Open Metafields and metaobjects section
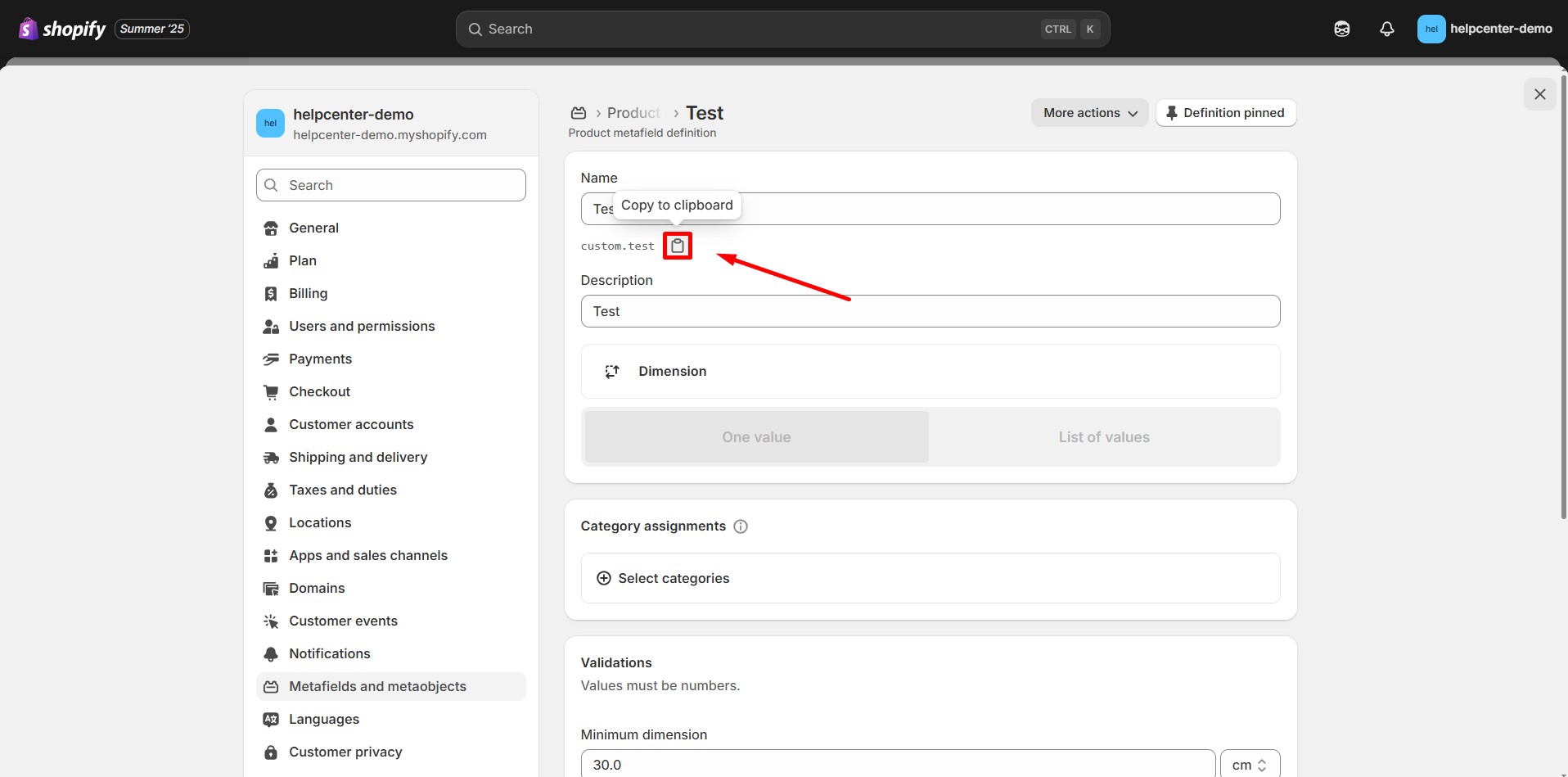Image resolution: width=1568 pixels, height=777 pixels. click(x=377, y=687)
